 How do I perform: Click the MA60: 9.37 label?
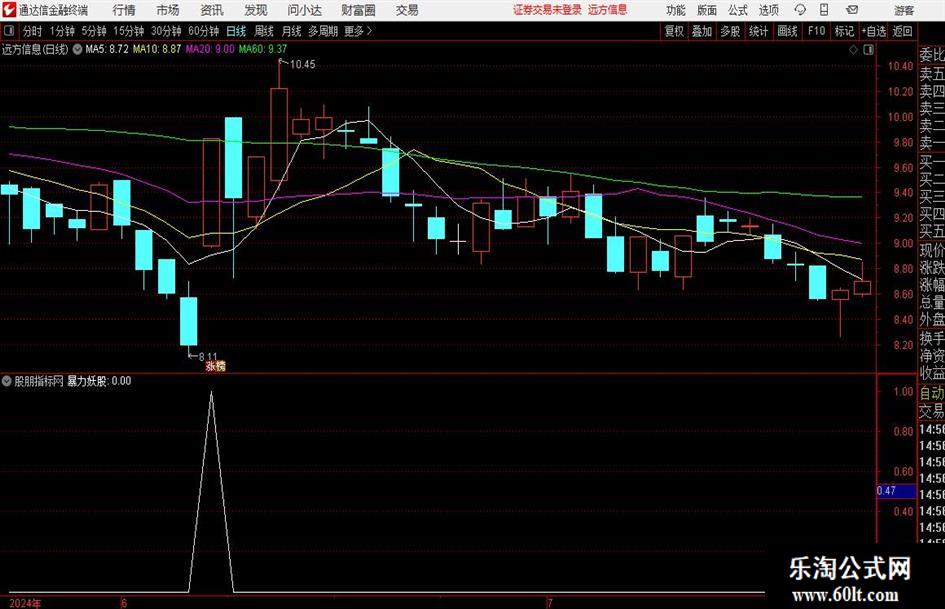(263, 49)
